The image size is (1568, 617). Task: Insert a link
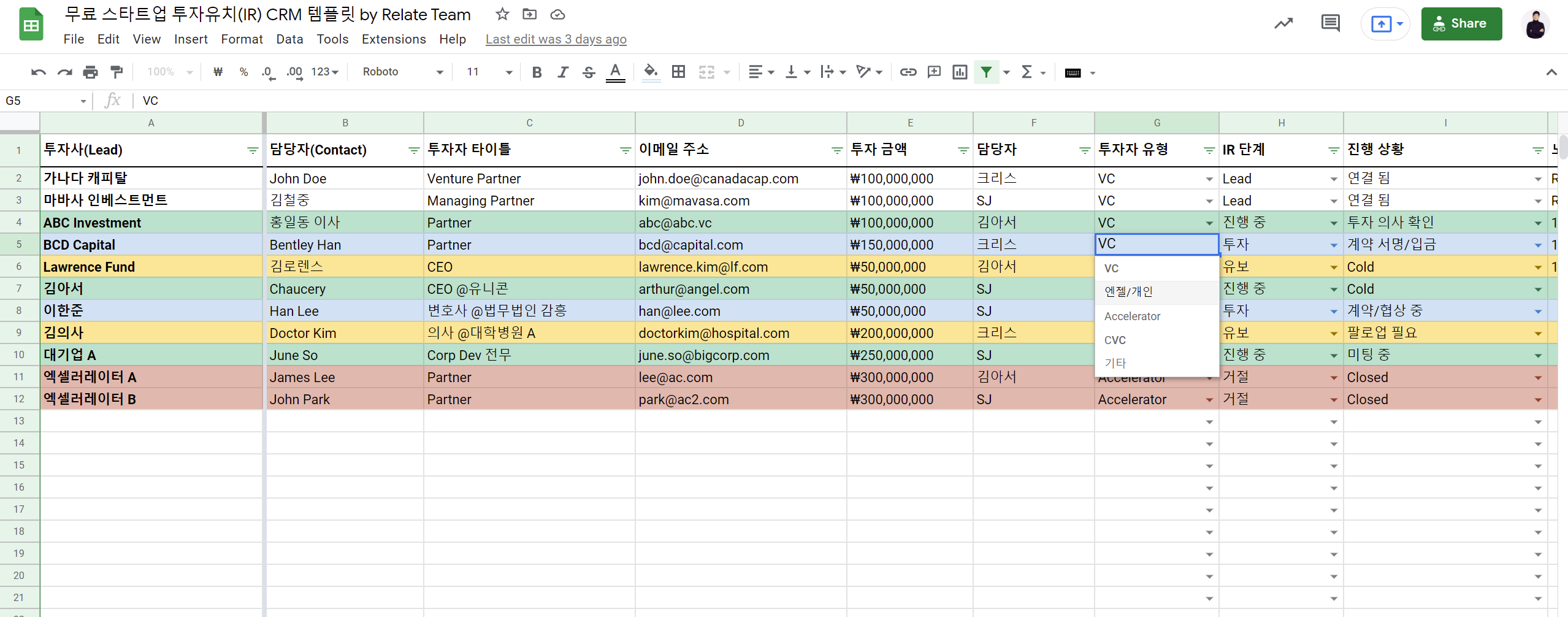(908, 72)
